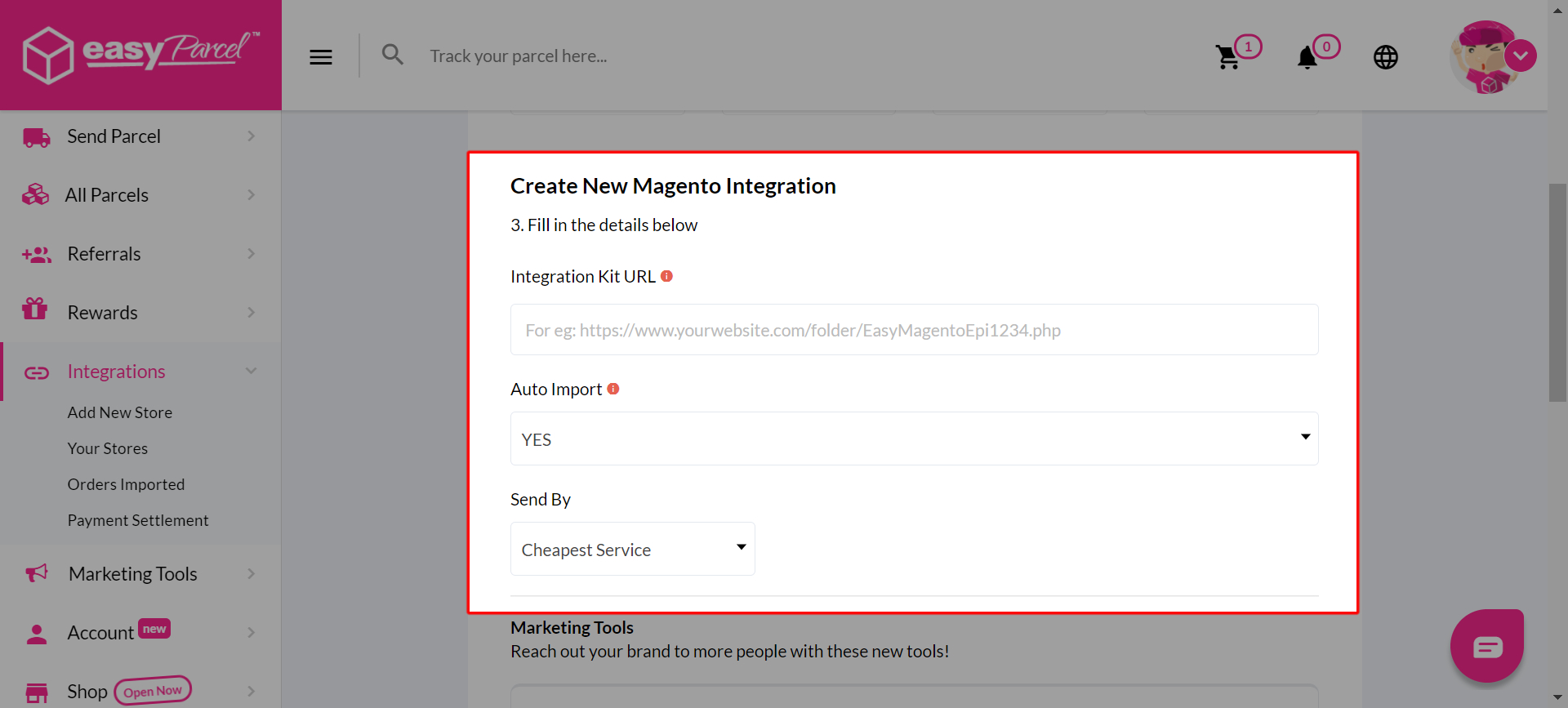Click the scrollbar down arrow
1568x708 pixels.
pyautogui.click(x=1557, y=699)
